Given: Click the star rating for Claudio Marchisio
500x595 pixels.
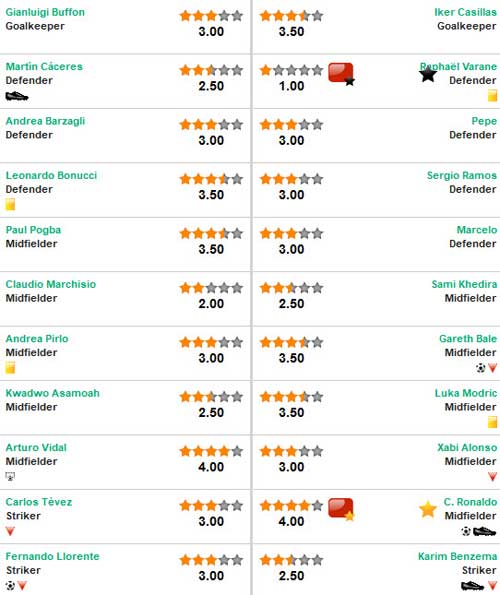Looking at the screenshot, I should [x=211, y=288].
